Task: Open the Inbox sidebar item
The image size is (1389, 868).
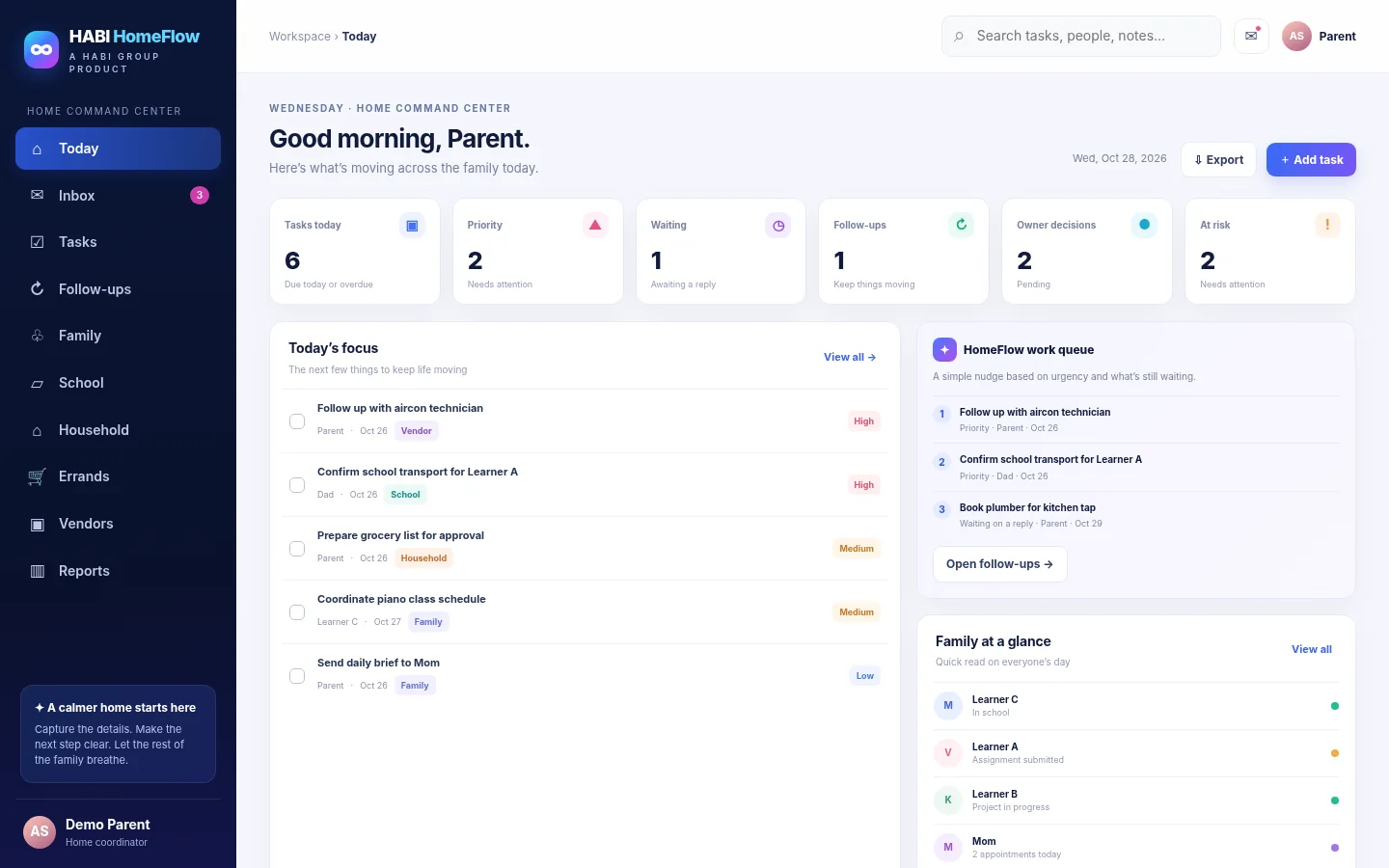Action: pyautogui.click(x=118, y=196)
